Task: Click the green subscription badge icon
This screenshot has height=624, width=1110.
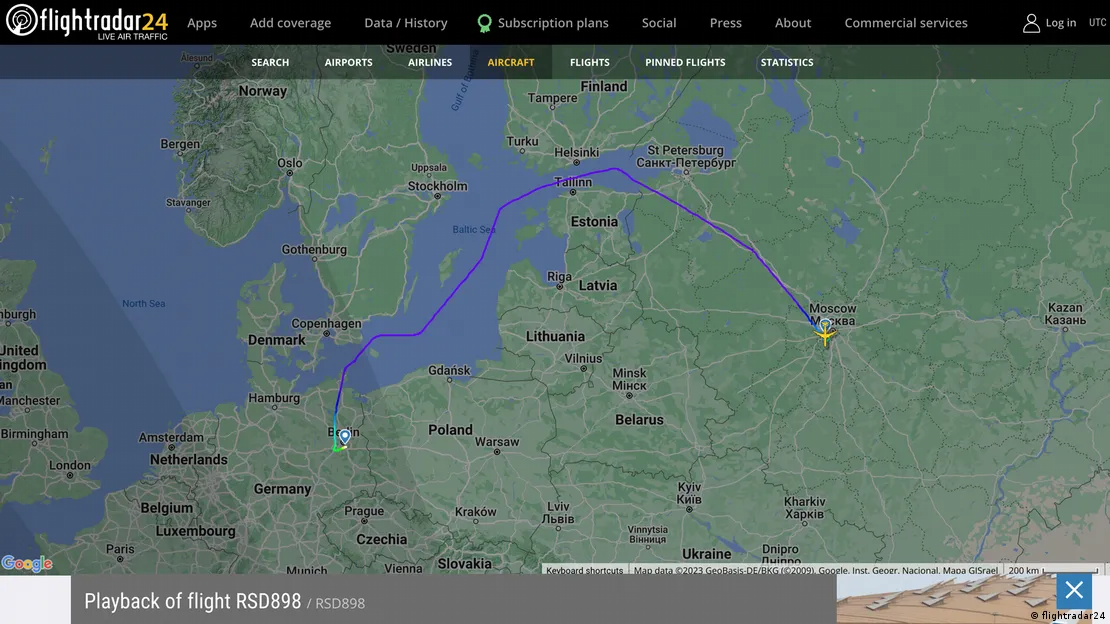Action: pyautogui.click(x=484, y=23)
